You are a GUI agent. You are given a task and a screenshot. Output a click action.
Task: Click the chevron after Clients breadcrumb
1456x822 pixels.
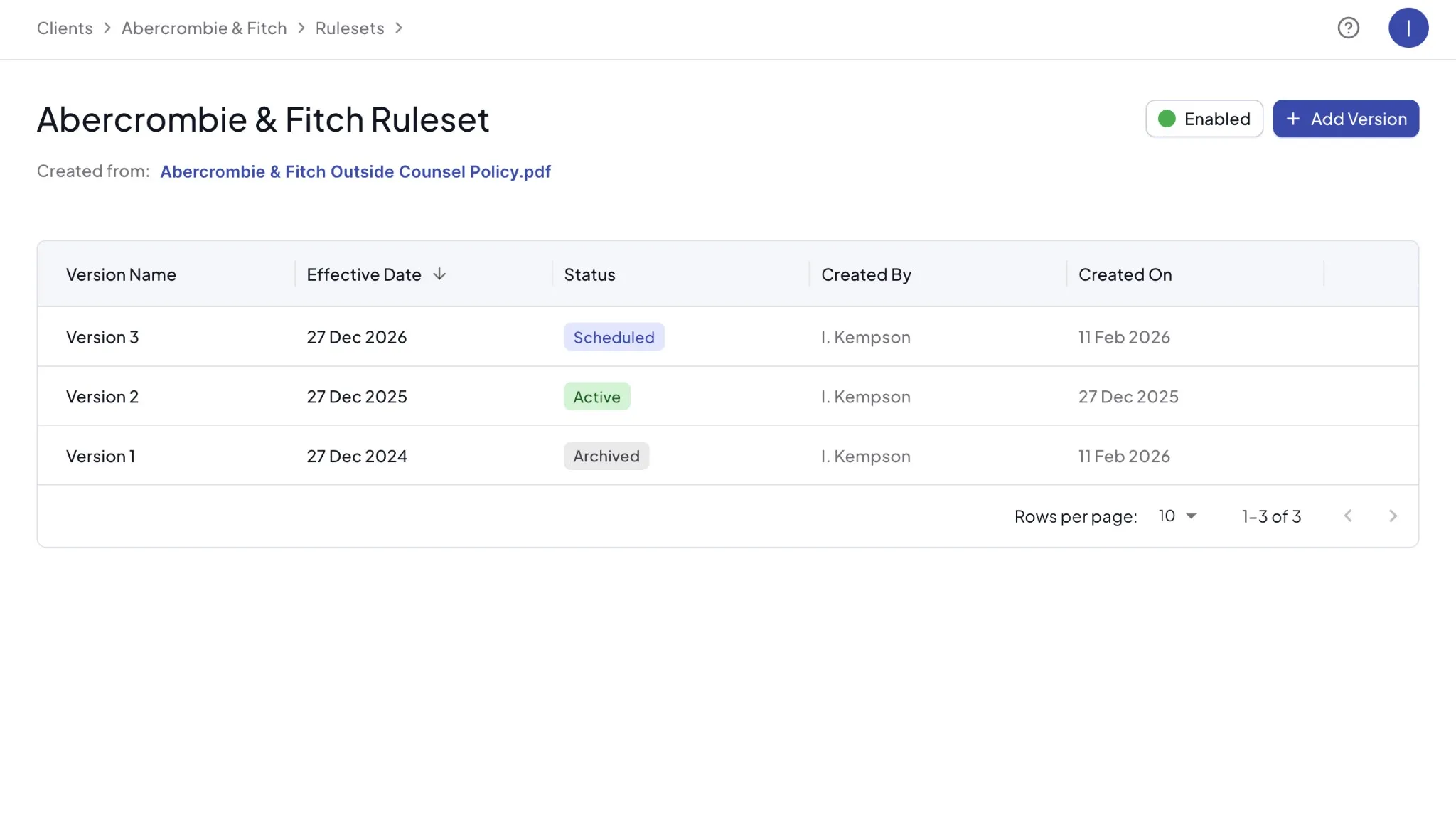coord(107,28)
